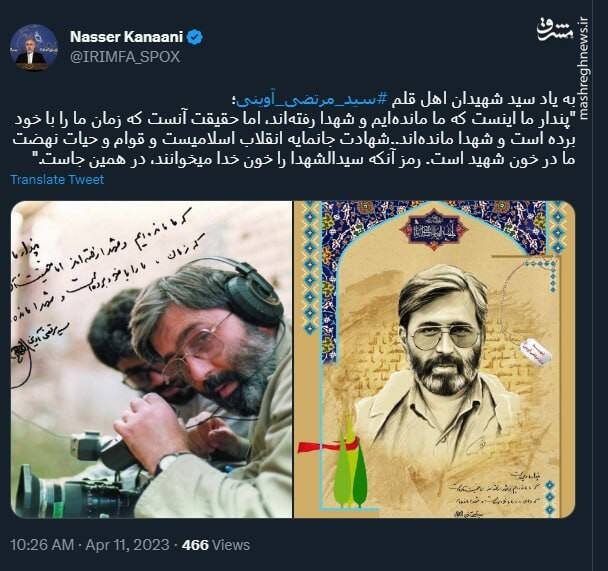
Task: Open the cameraman photo with headphones
Action: coord(151,359)
